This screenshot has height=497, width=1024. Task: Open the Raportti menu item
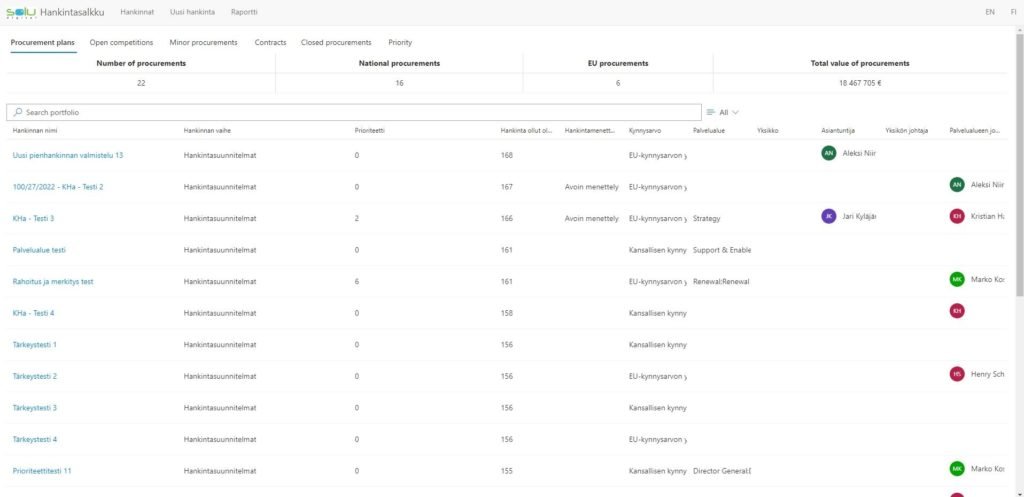244,12
